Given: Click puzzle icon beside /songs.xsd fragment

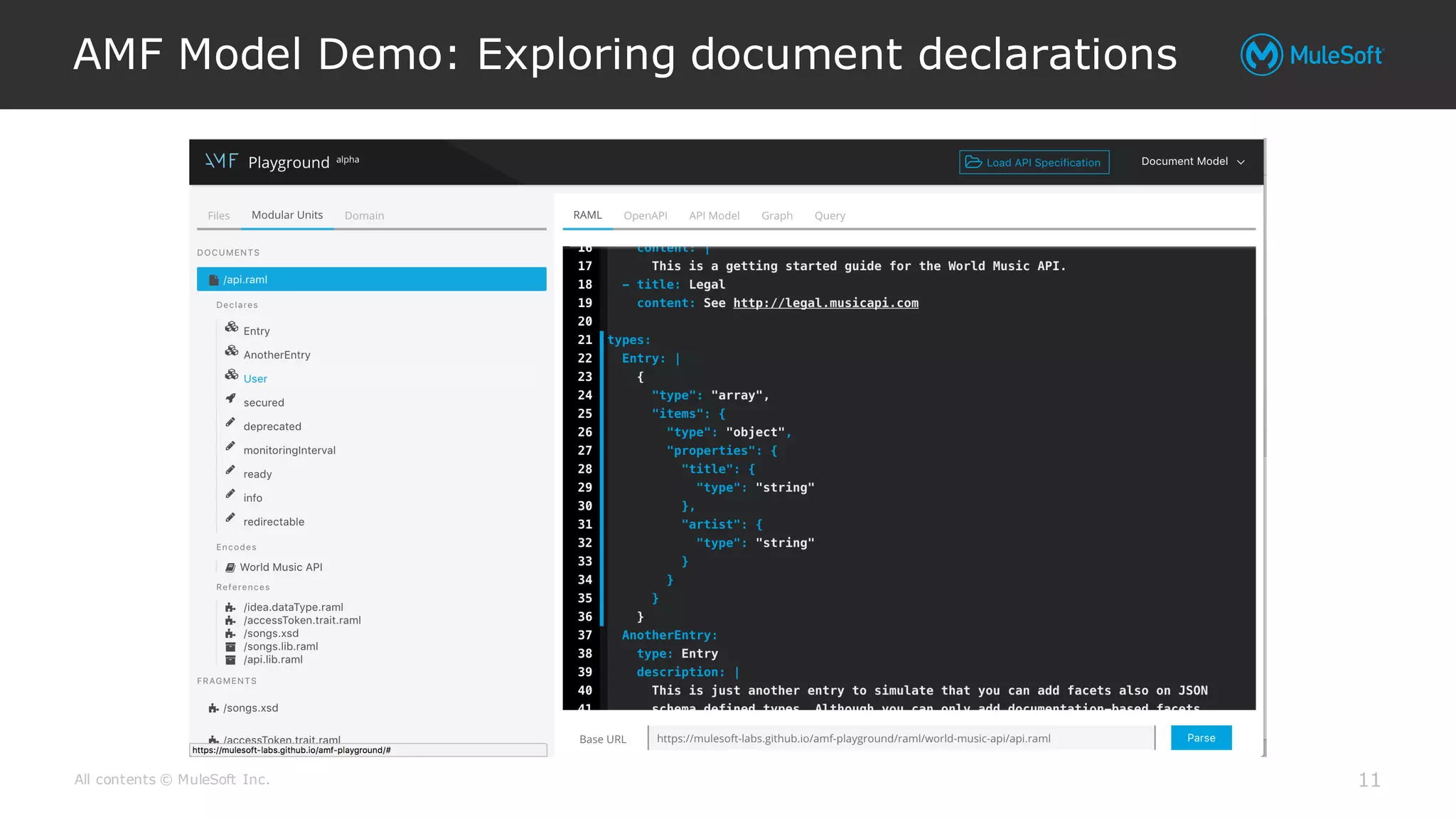Looking at the screenshot, I should coord(213,708).
